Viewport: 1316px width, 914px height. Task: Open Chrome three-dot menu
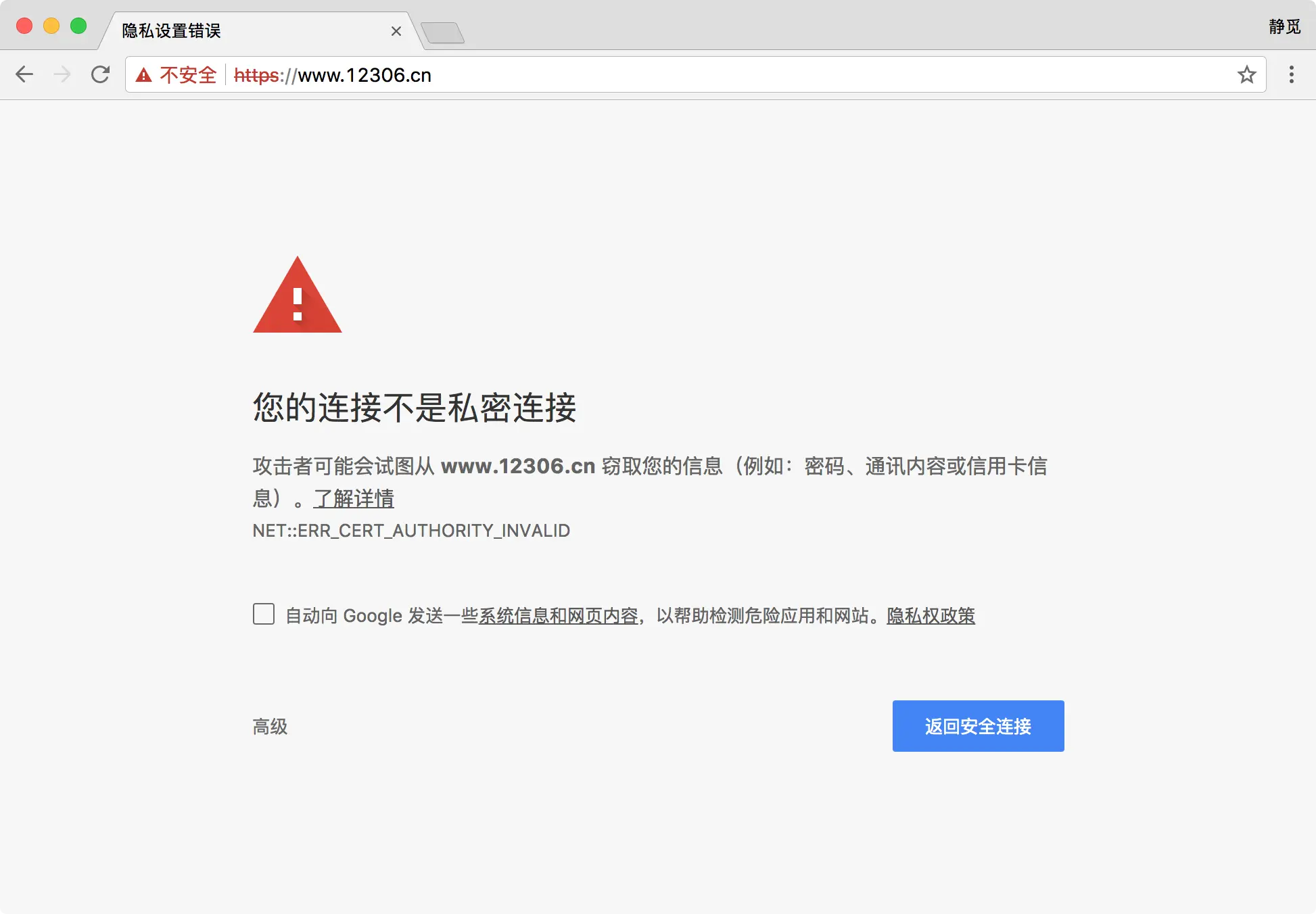[1291, 74]
